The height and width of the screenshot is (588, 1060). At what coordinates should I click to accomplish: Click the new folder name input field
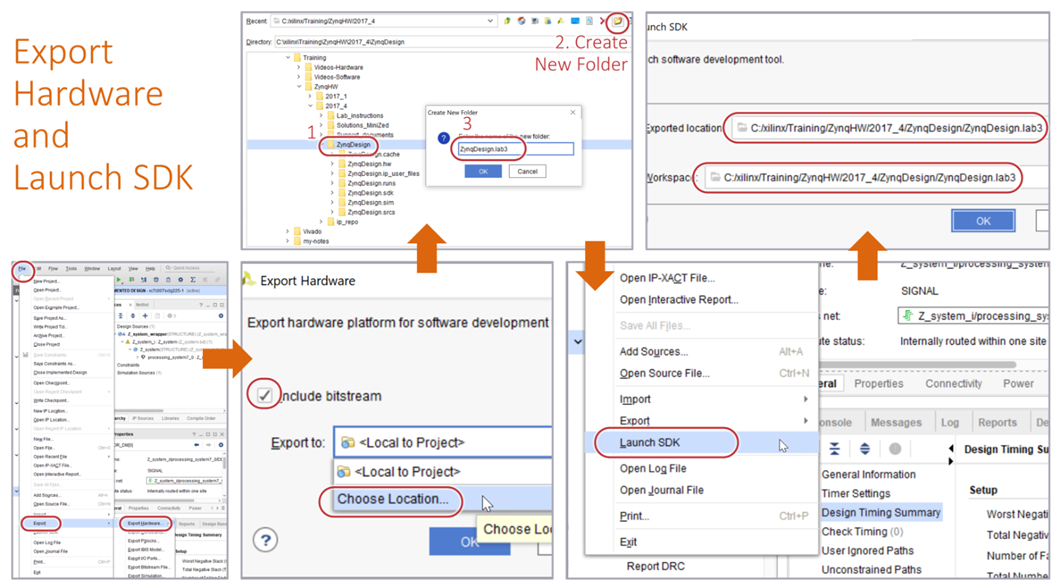click(515, 149)
